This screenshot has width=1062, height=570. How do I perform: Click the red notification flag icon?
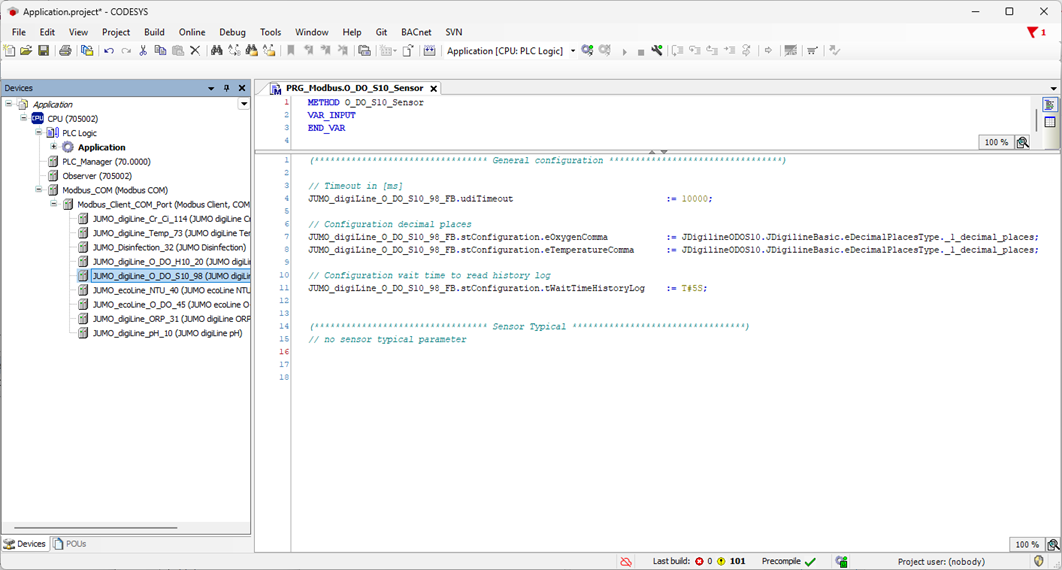click(1032, 32)
